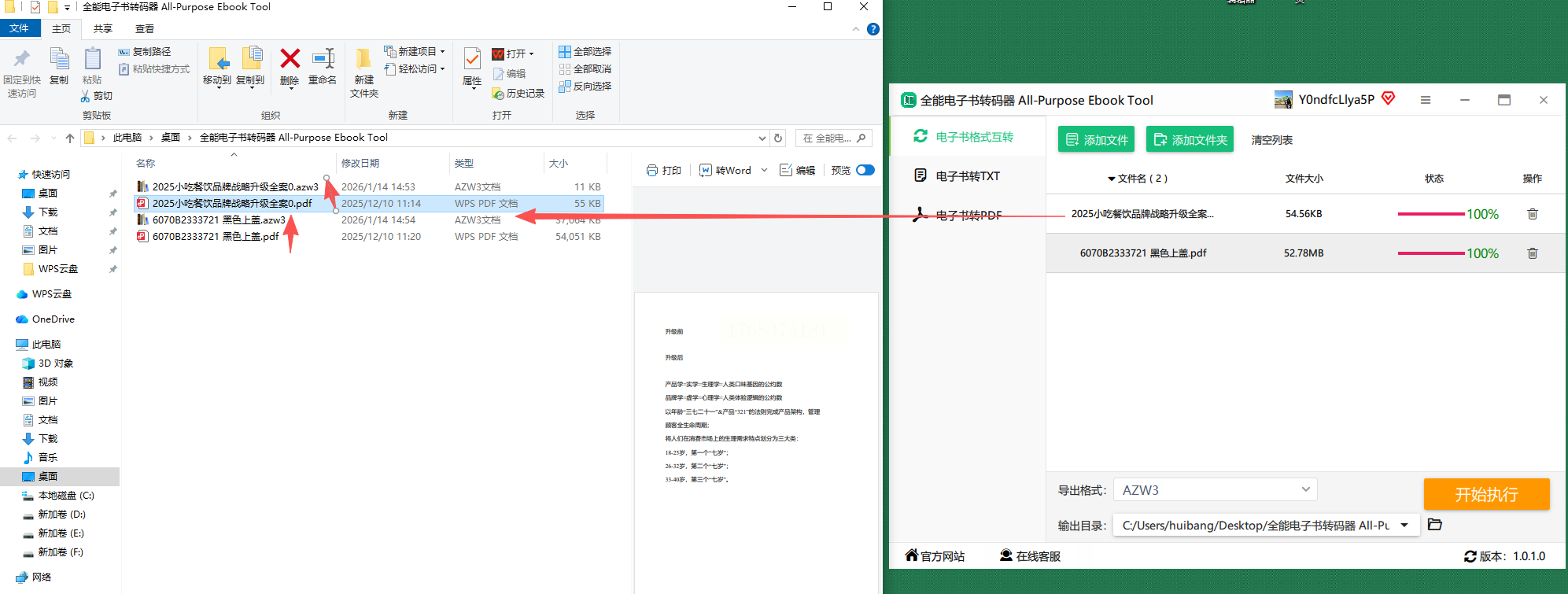Viewport: 1568px width, 594px height.
Task: Click the user avatar in Ebook Tool
Action: pos(1283,99)
